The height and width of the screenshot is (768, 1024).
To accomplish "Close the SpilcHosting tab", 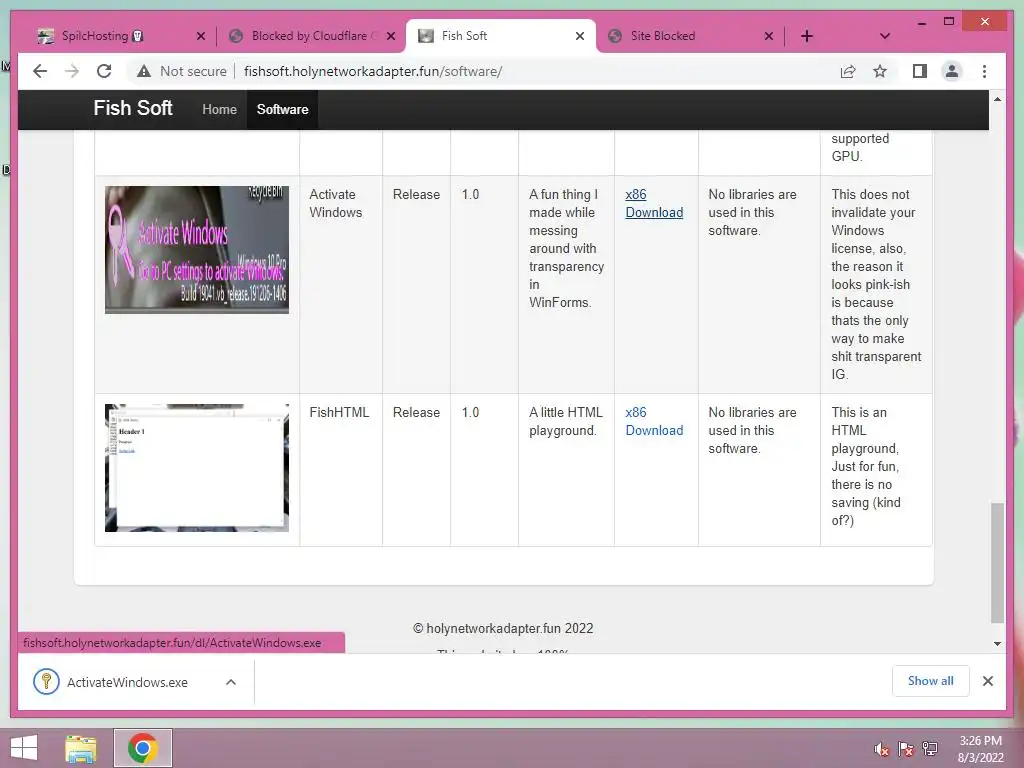I will tap(200, 36).
